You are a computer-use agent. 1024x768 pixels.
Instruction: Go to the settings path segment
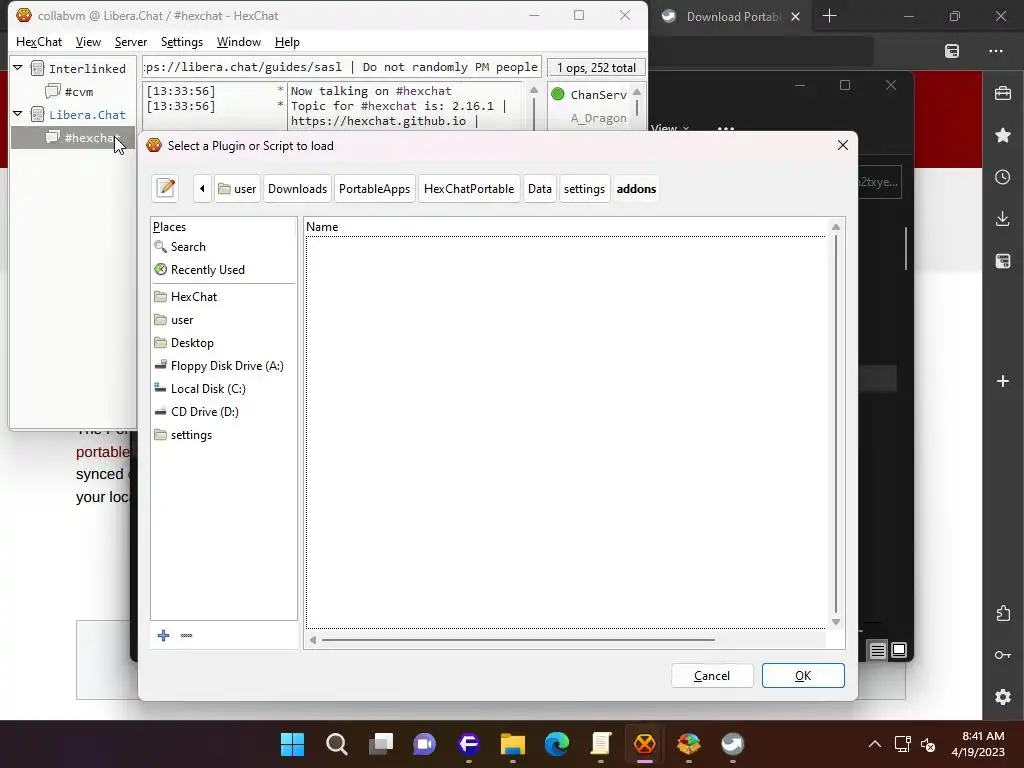pyautogui.click(x=584, y=189)
